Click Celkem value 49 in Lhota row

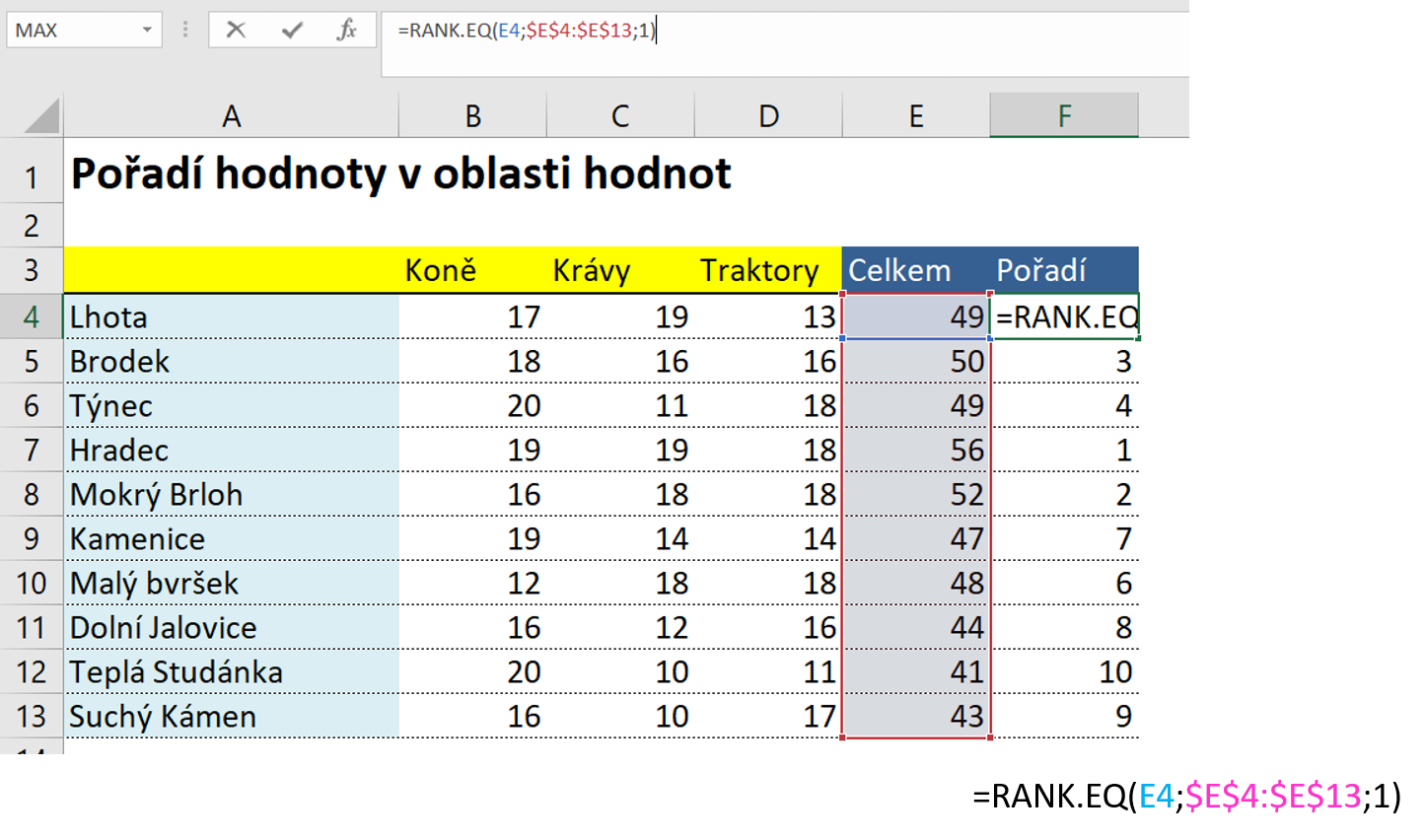[x=916, y=316]
